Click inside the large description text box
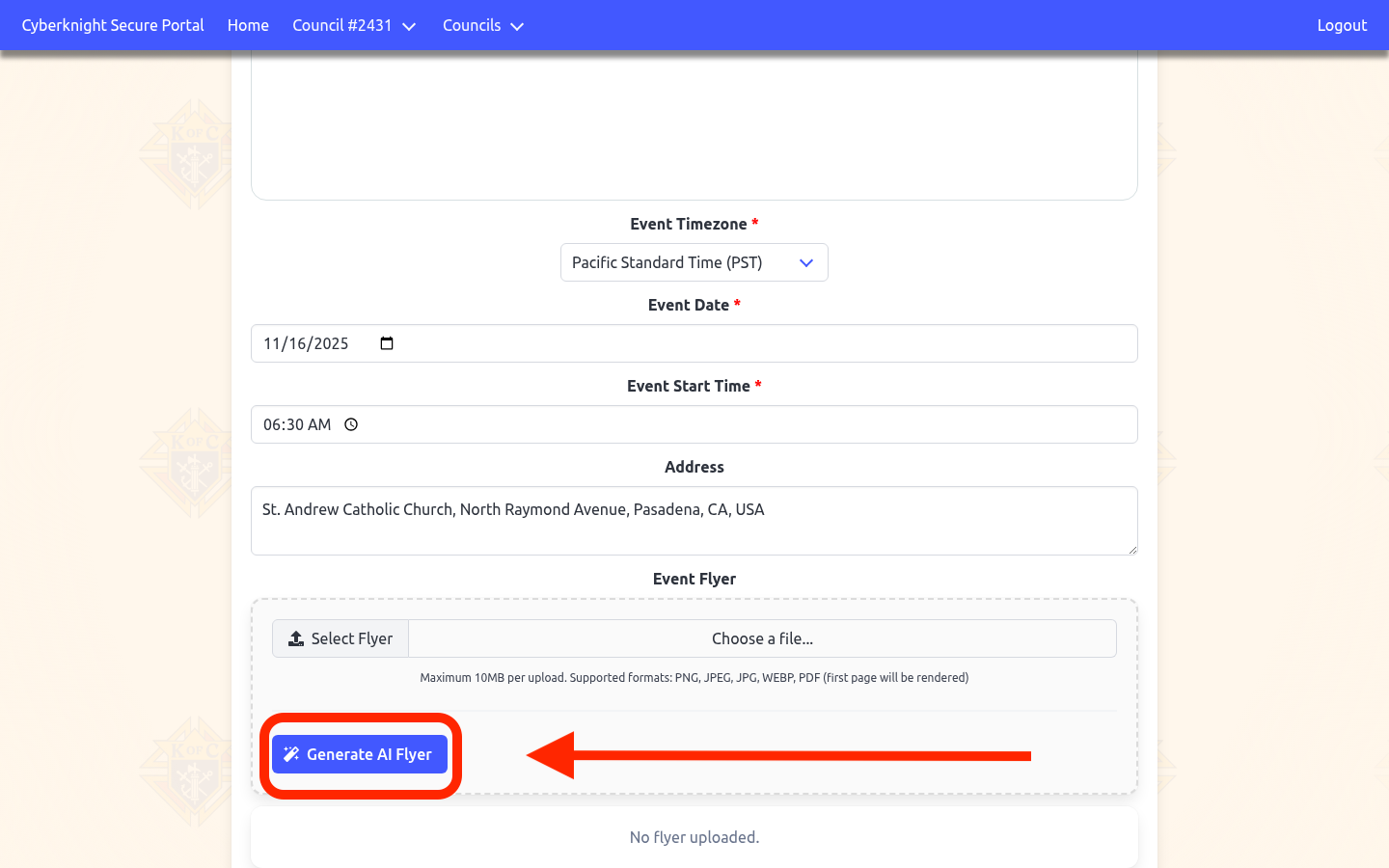 pos(694,125)
